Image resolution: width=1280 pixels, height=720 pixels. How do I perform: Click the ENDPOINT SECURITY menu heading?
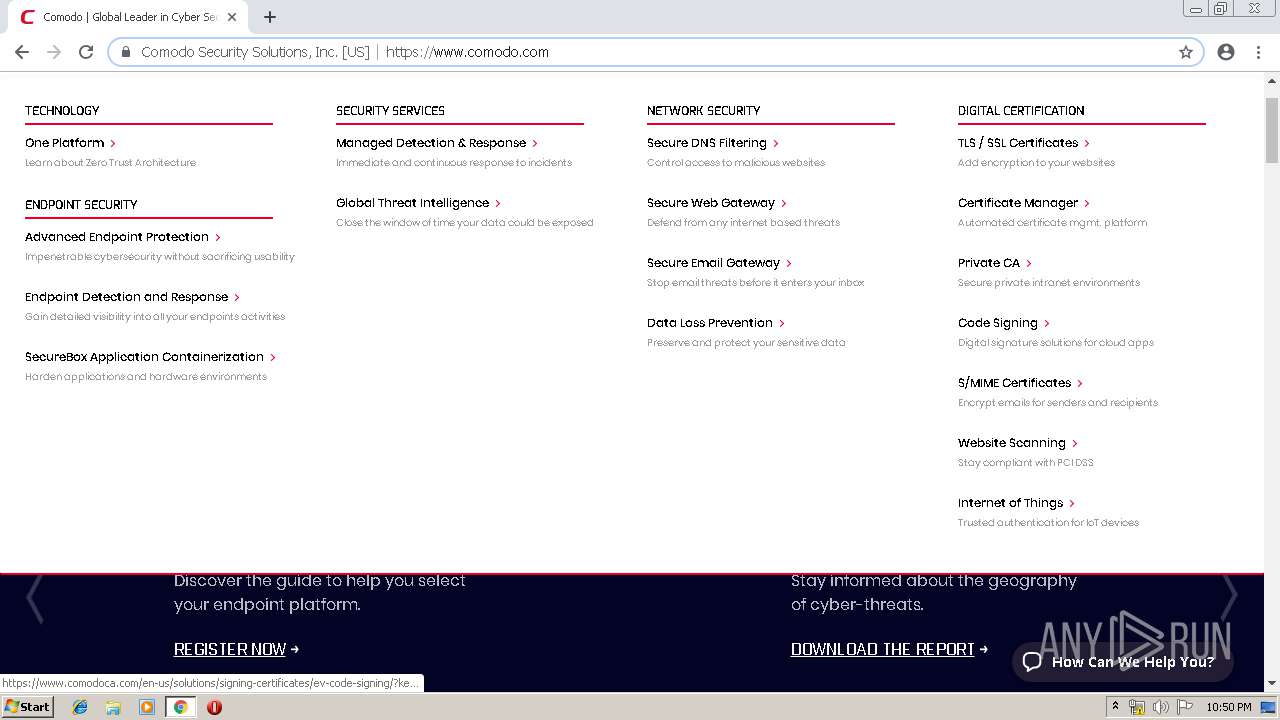click(81, 205)
